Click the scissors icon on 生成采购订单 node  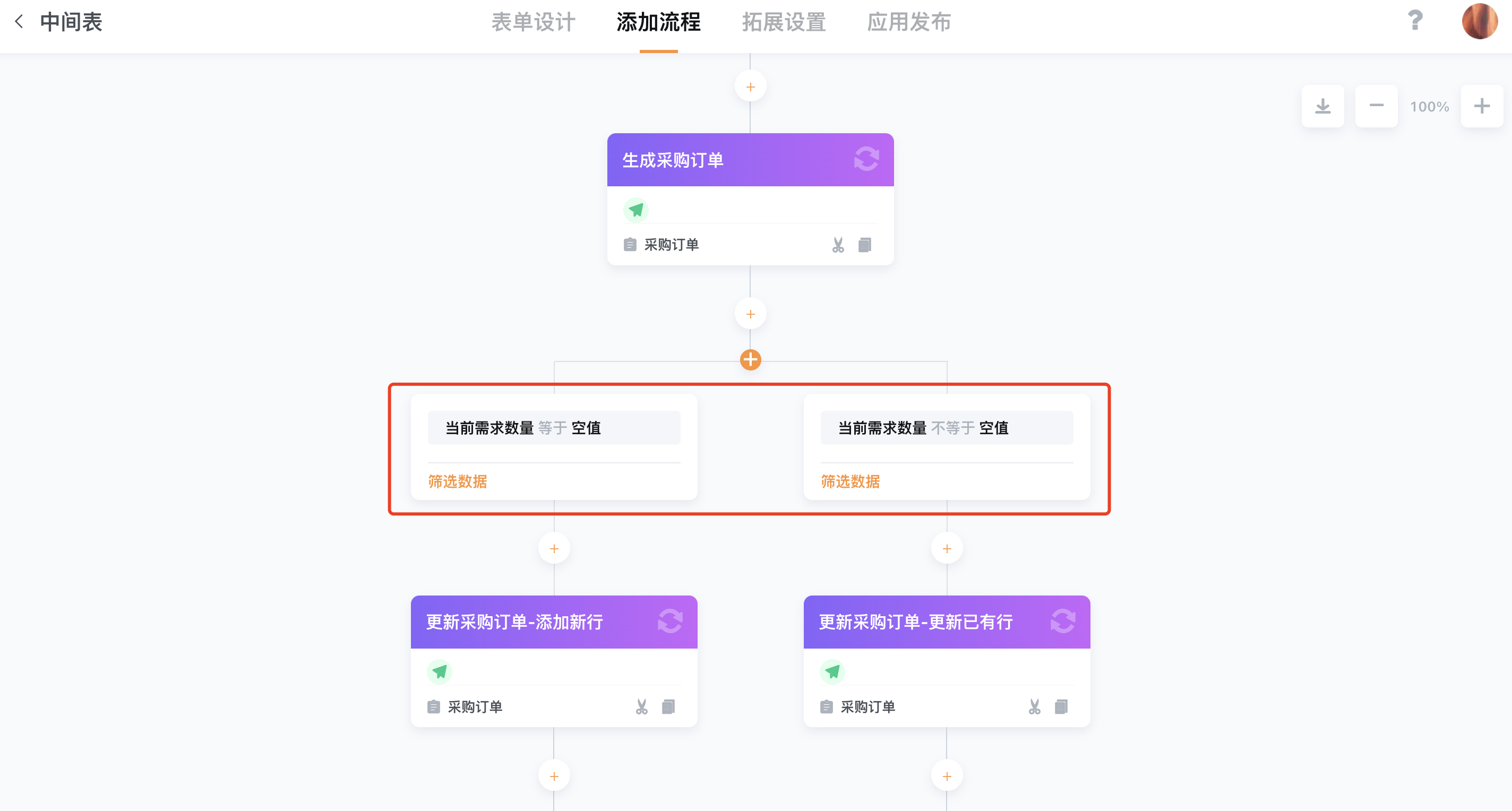pos(838,245)
